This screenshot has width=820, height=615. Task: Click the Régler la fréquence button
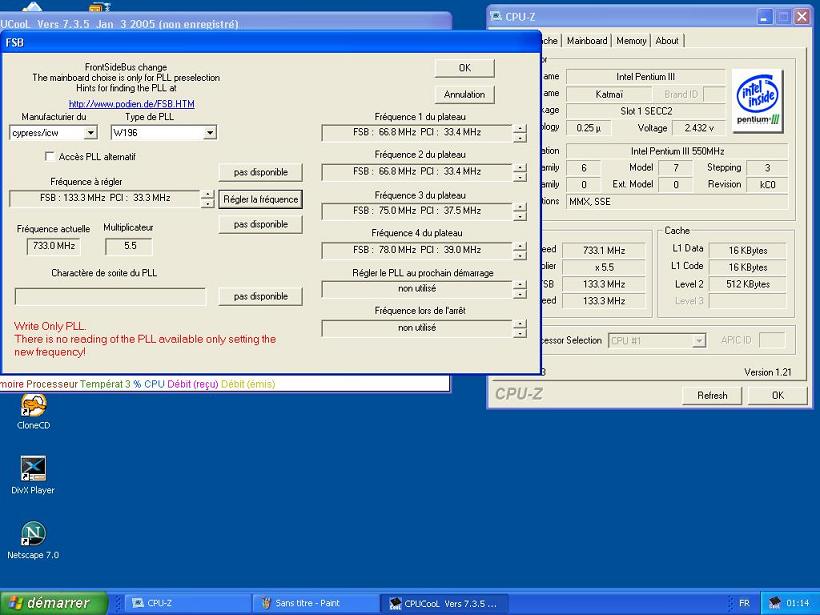260,199
